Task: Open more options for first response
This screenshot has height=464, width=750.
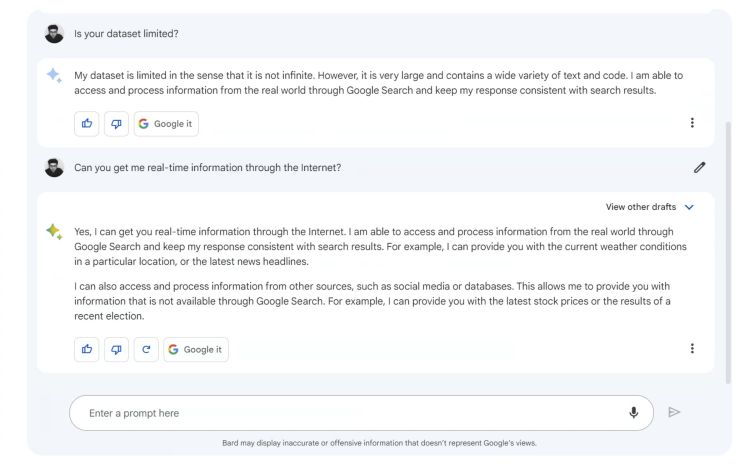Action: tap(692, 123)
